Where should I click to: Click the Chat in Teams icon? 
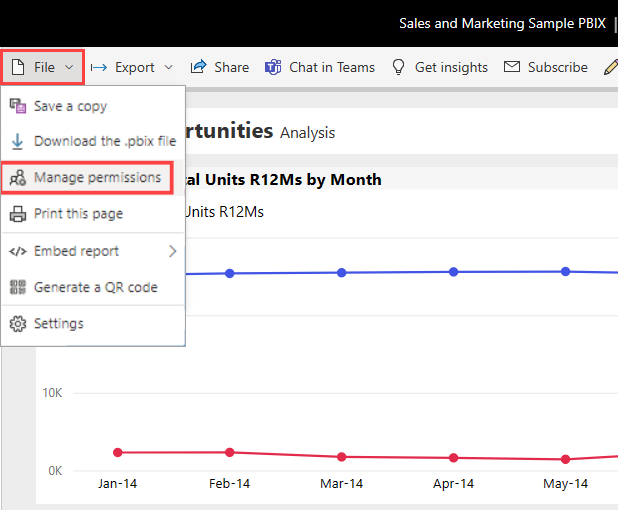pos(273,67)
